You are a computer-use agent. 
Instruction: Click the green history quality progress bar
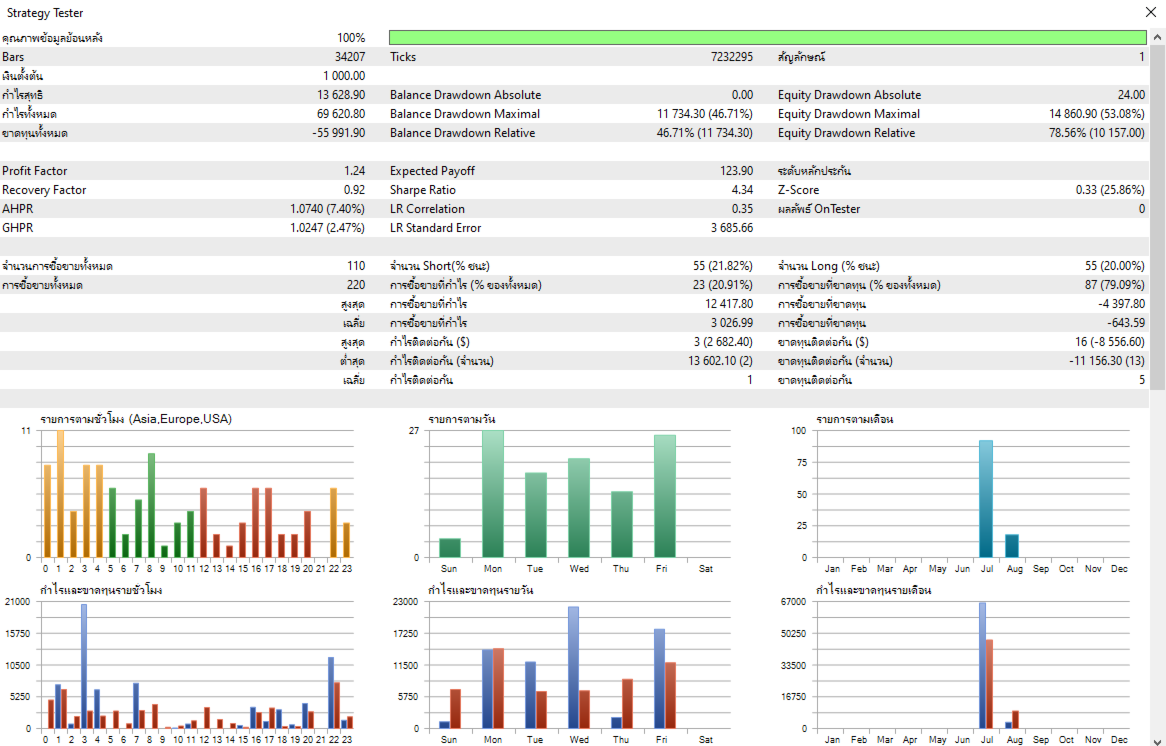(x=767, y=37)
